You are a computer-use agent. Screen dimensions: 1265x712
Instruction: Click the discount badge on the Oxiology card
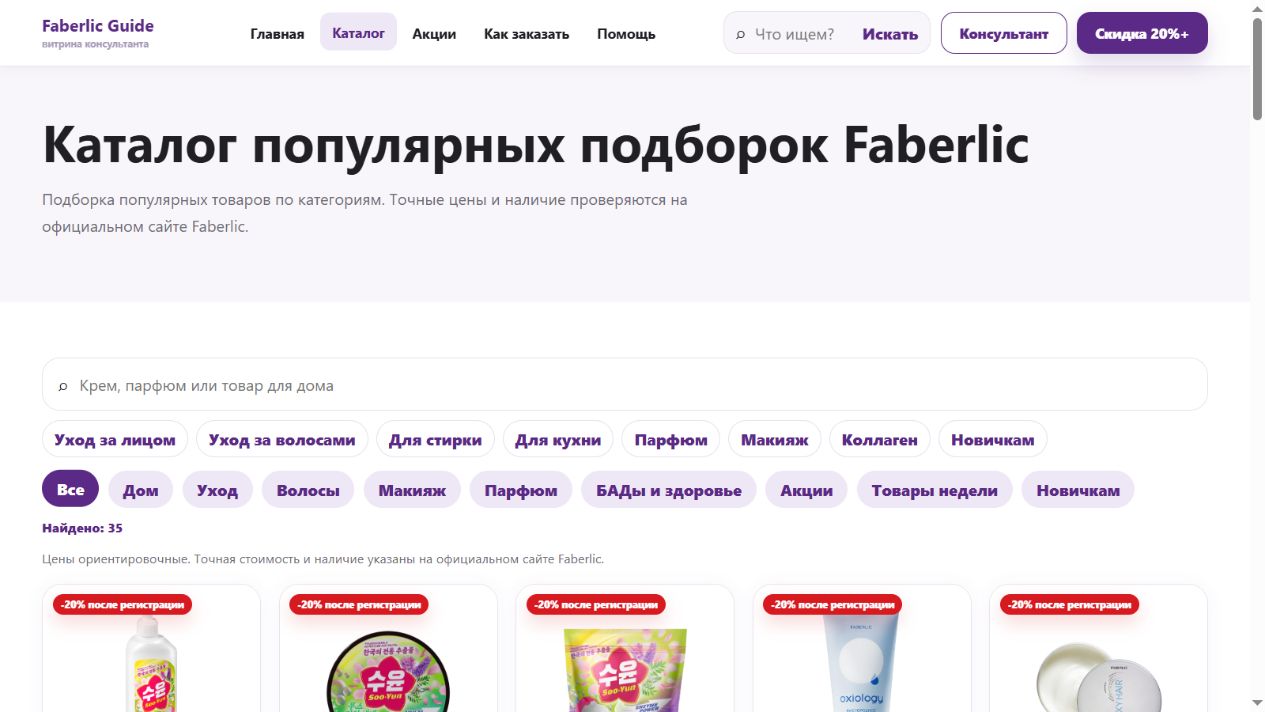(x=832, y=604)
